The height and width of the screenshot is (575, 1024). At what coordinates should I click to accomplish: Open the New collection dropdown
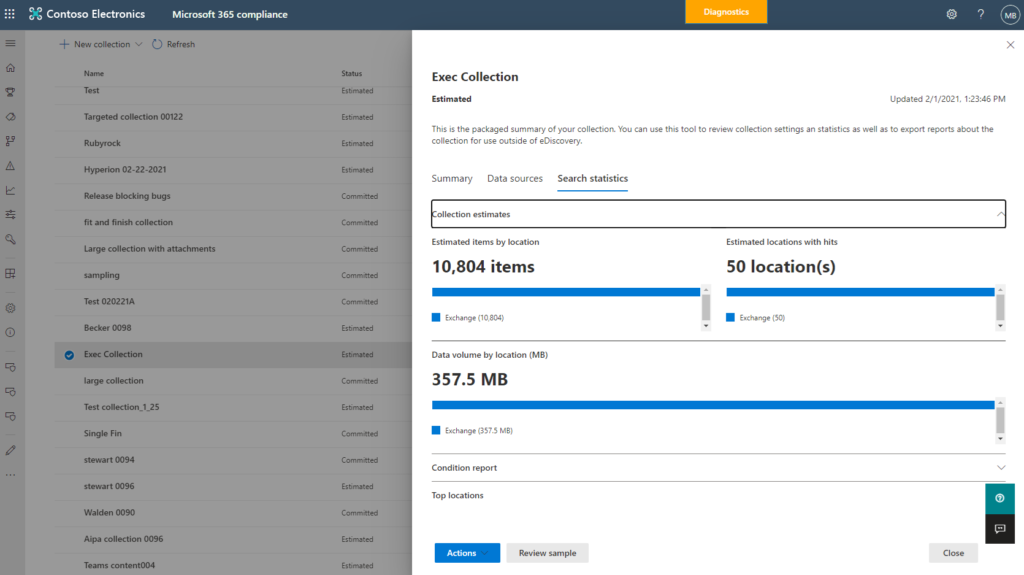coord(138,44)
